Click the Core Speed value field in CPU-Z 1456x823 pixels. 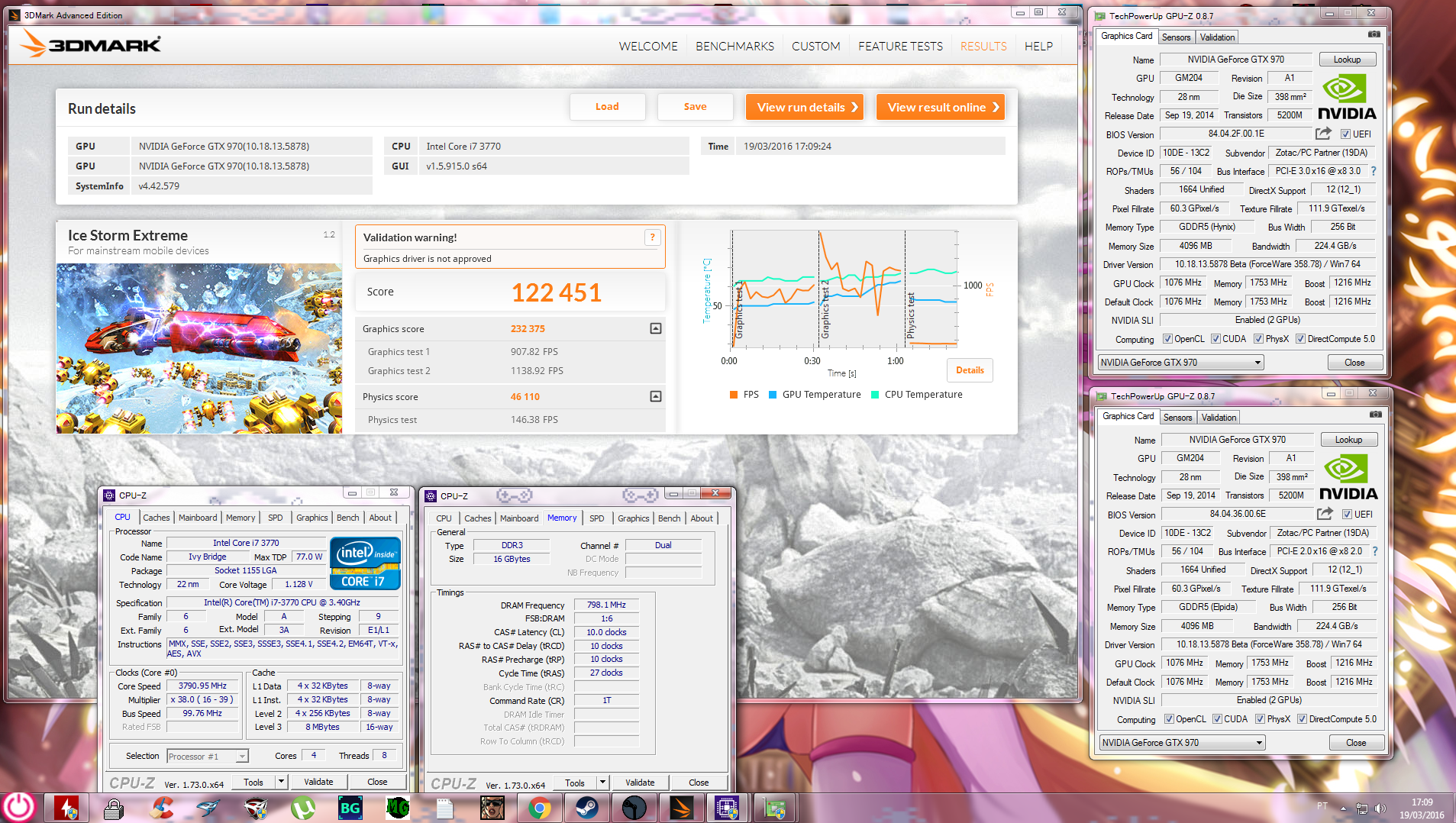tap(202, 686)
